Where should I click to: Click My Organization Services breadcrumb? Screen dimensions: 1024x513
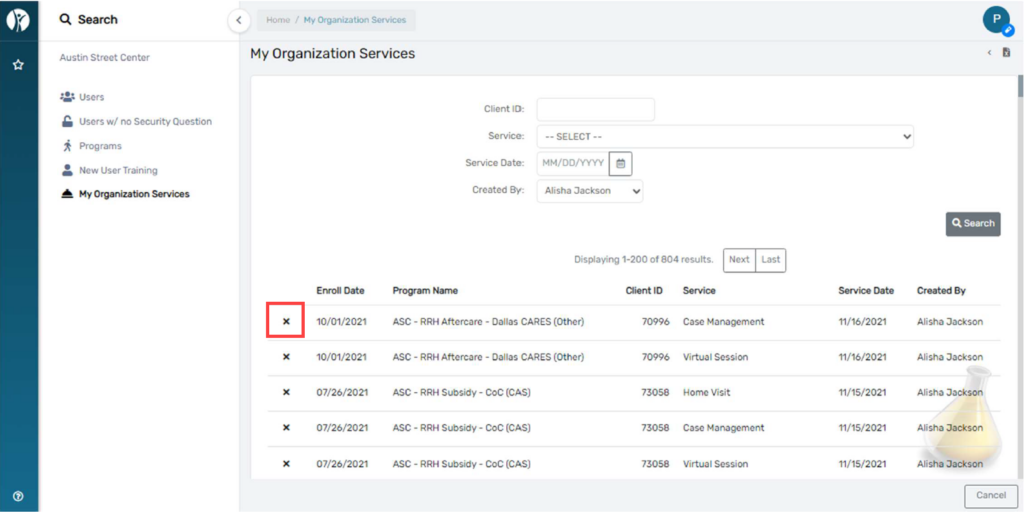pos(355,20)
